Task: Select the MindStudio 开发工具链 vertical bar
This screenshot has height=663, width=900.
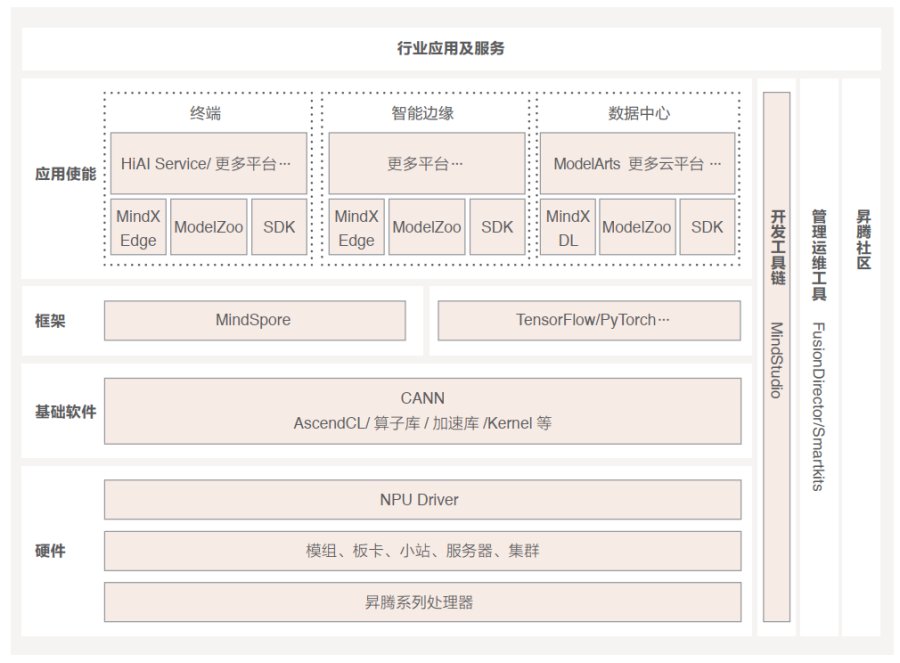Action: tap(777, 357)
